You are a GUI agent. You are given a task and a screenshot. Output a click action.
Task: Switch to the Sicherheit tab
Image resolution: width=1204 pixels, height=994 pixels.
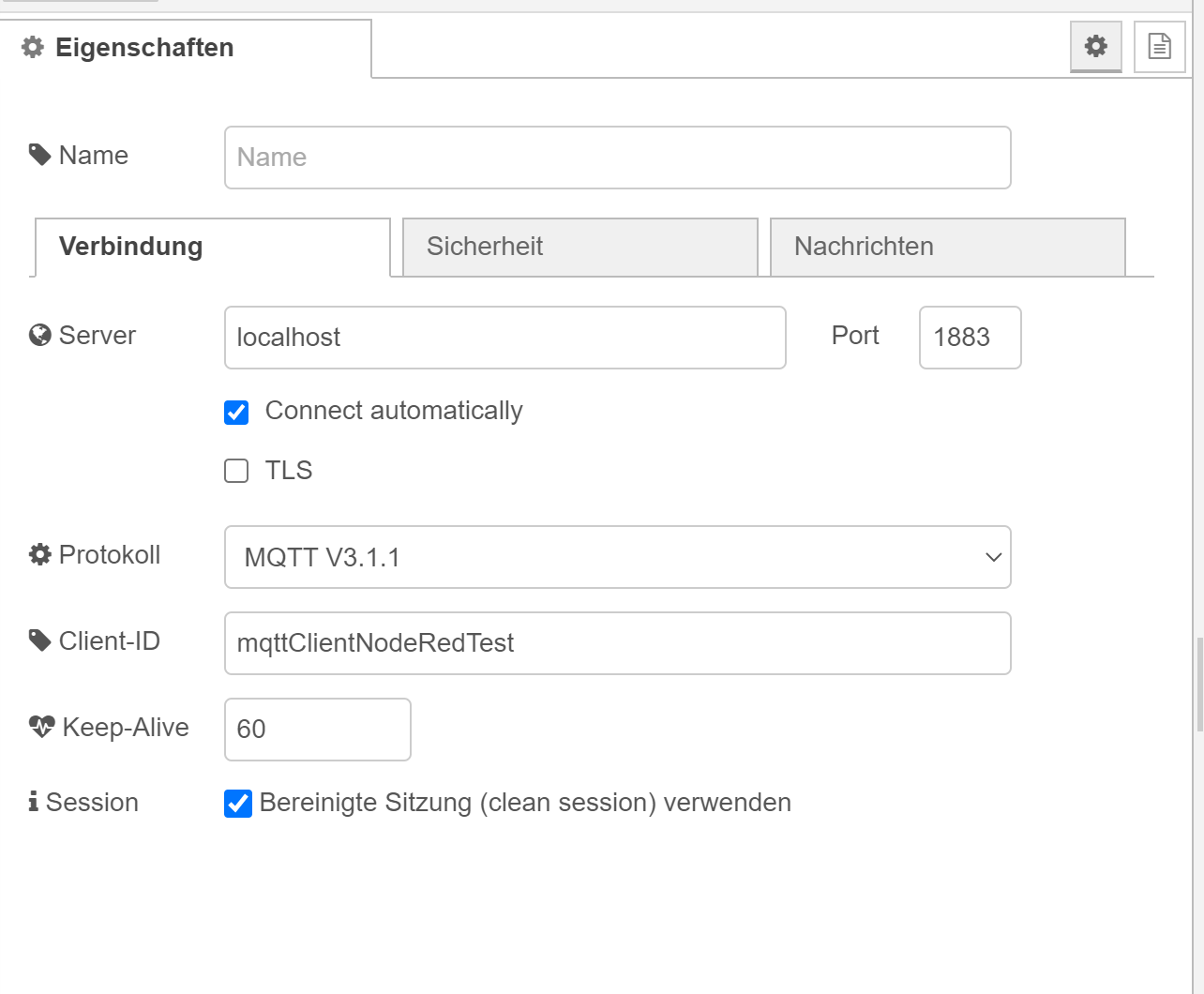pyautogui.click(x=580, y=248)
